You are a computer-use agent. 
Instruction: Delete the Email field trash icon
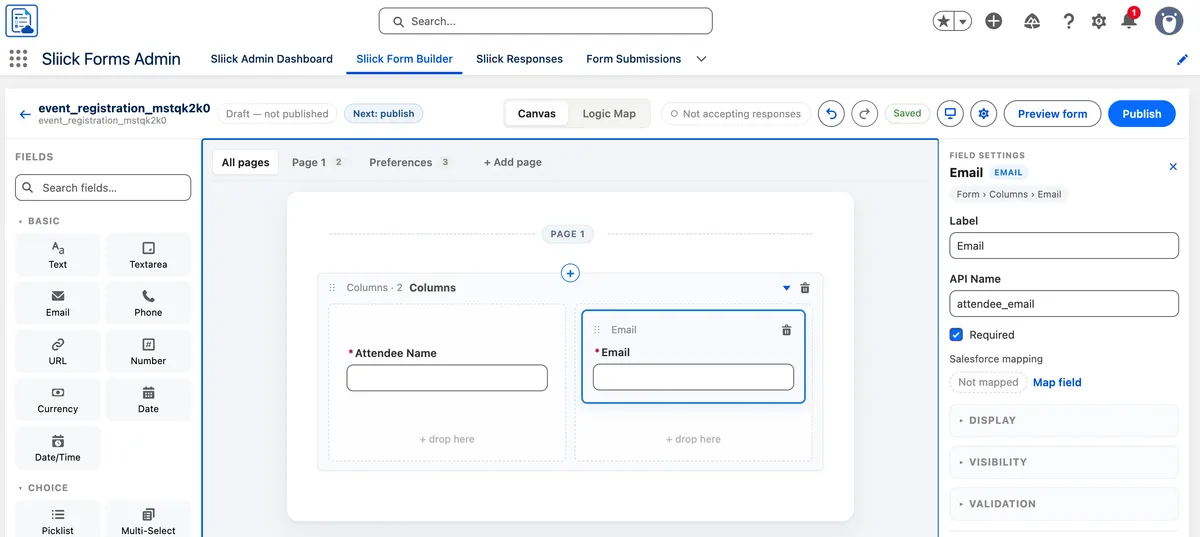786,330
